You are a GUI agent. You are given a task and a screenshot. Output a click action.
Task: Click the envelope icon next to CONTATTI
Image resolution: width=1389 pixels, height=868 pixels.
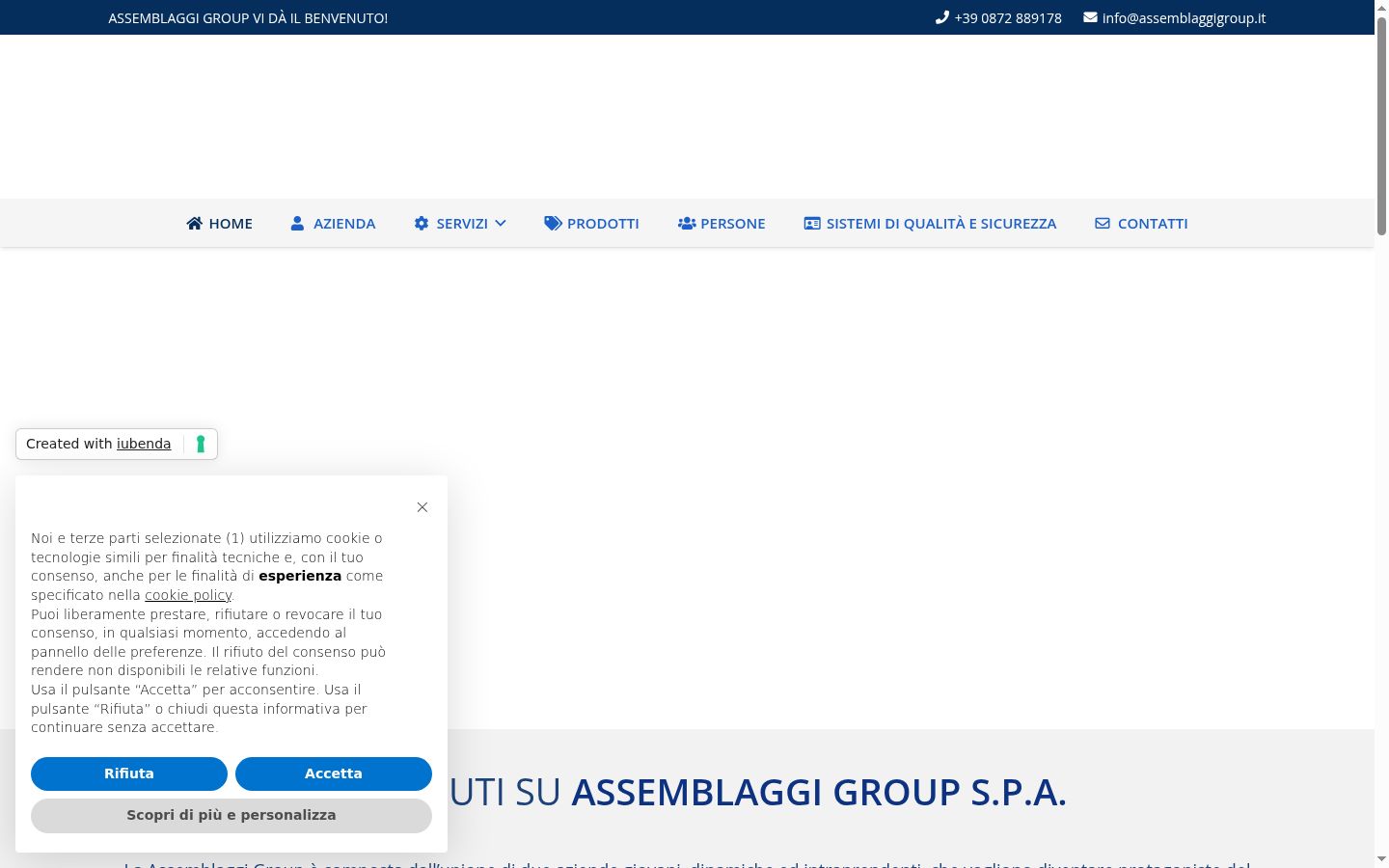click(x=1103, y=223)
